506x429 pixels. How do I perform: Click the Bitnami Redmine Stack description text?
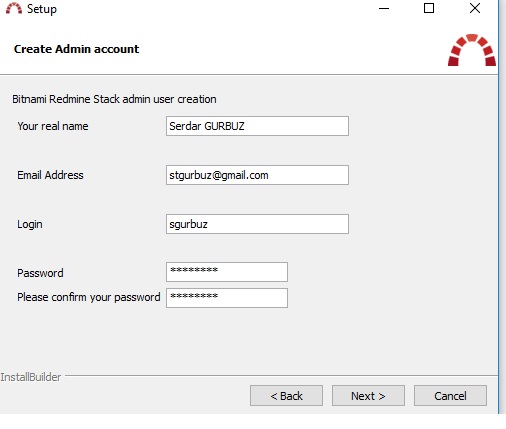tap(114, 99)
